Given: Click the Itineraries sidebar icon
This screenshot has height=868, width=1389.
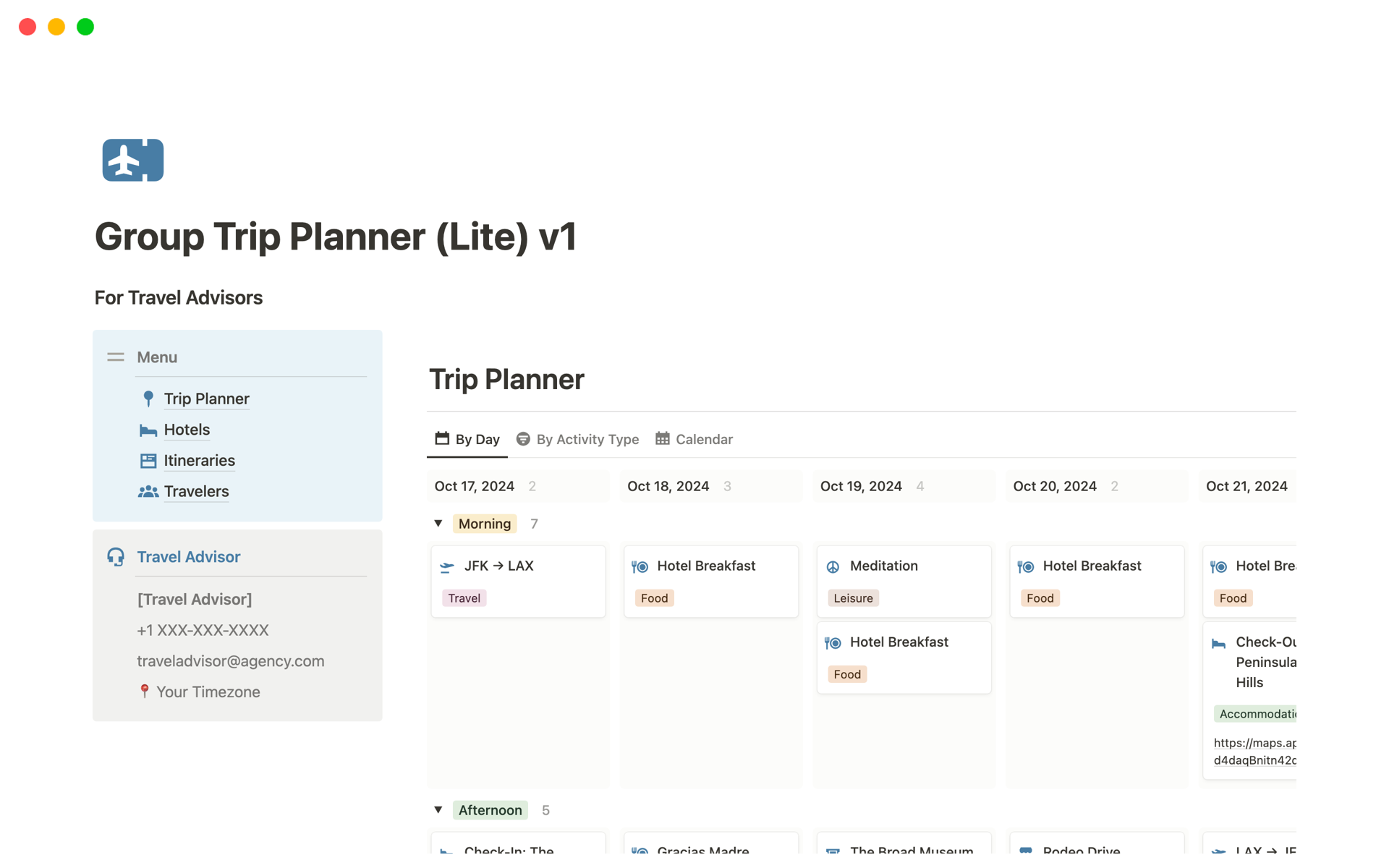Looking at the screenshot, I should [x=148, y=460].
